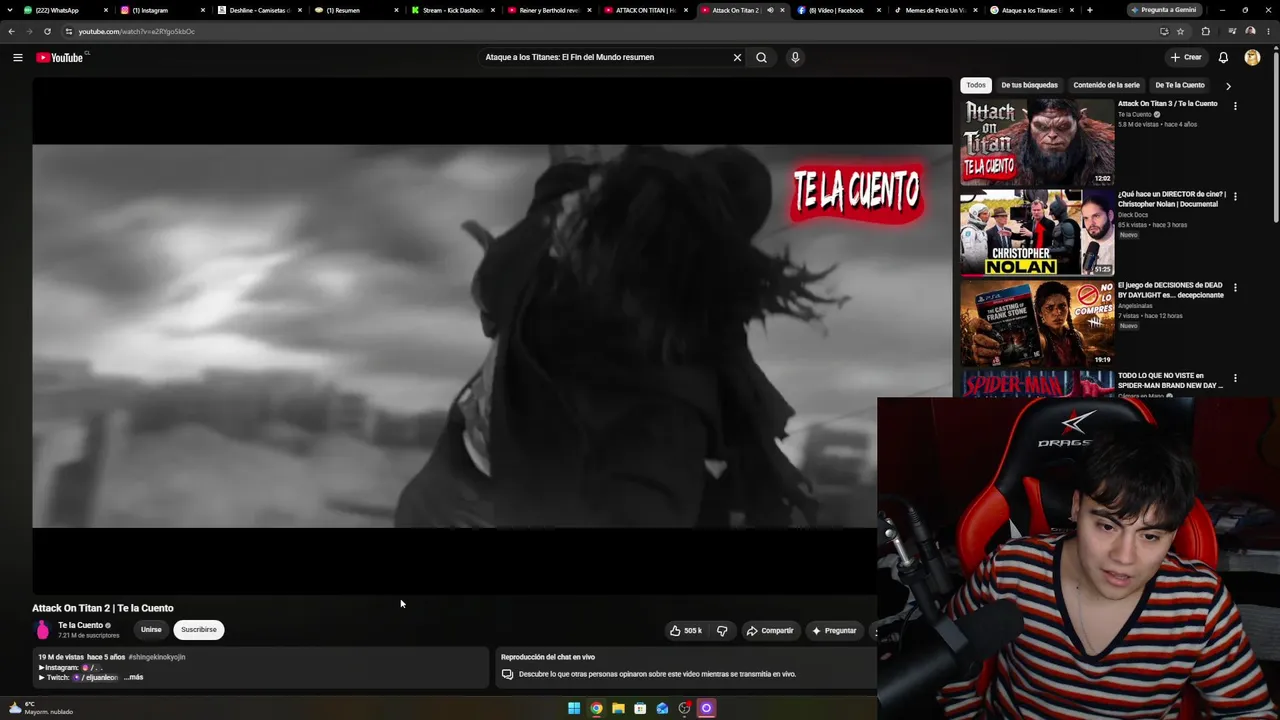The image size is (1280, 720).
Task: Open options for Spider-Man Brand New Day video
Action: point(1235,378)
